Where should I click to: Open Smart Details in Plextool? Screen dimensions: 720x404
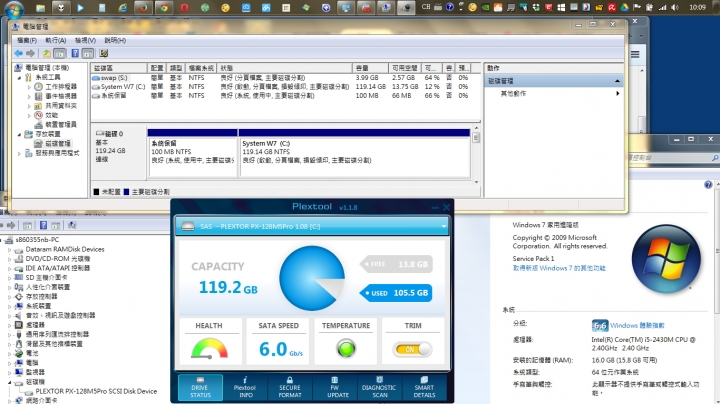(x=424, y=388)
